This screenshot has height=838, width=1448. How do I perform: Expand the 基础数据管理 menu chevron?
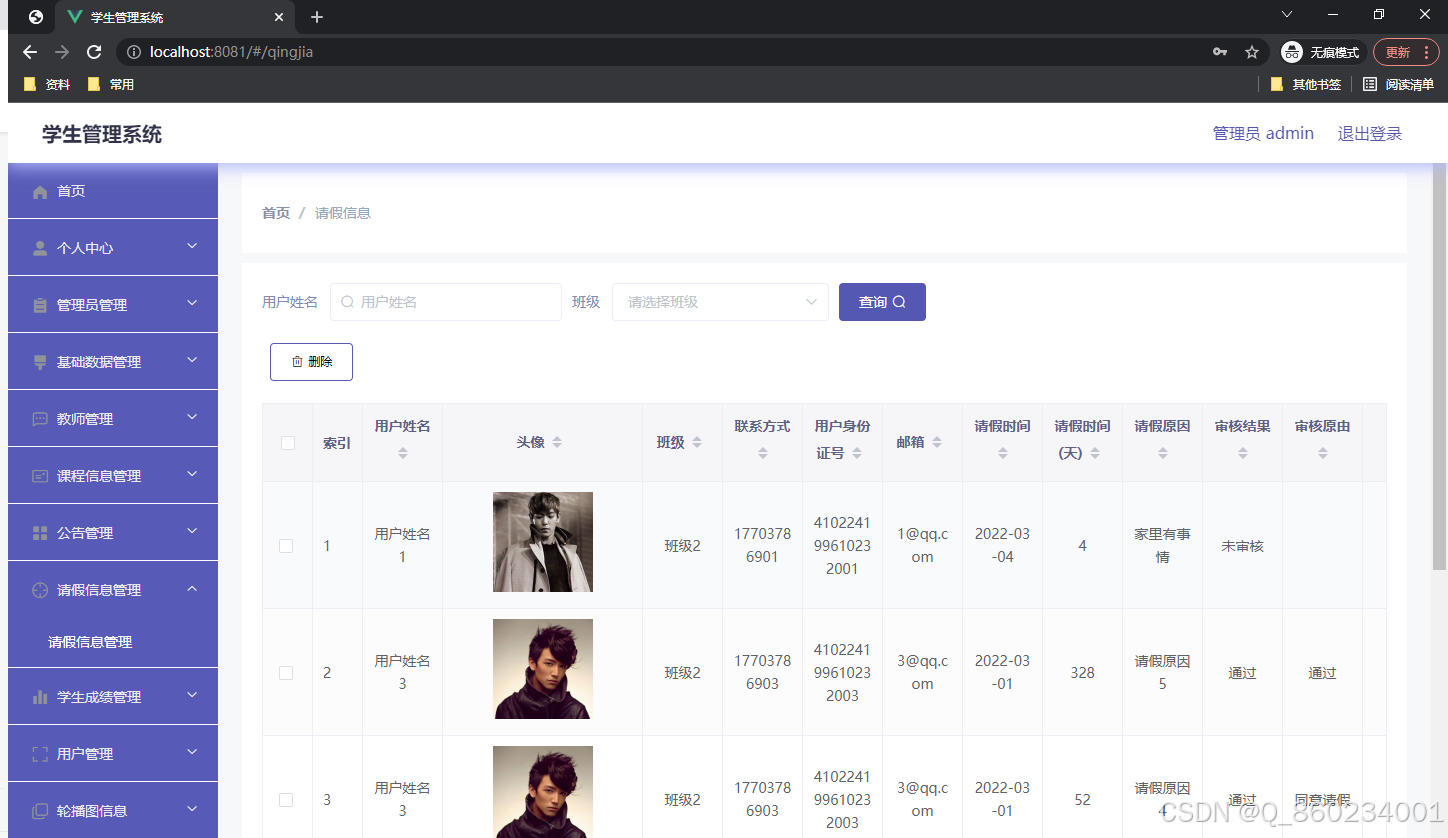click(192, 360)
